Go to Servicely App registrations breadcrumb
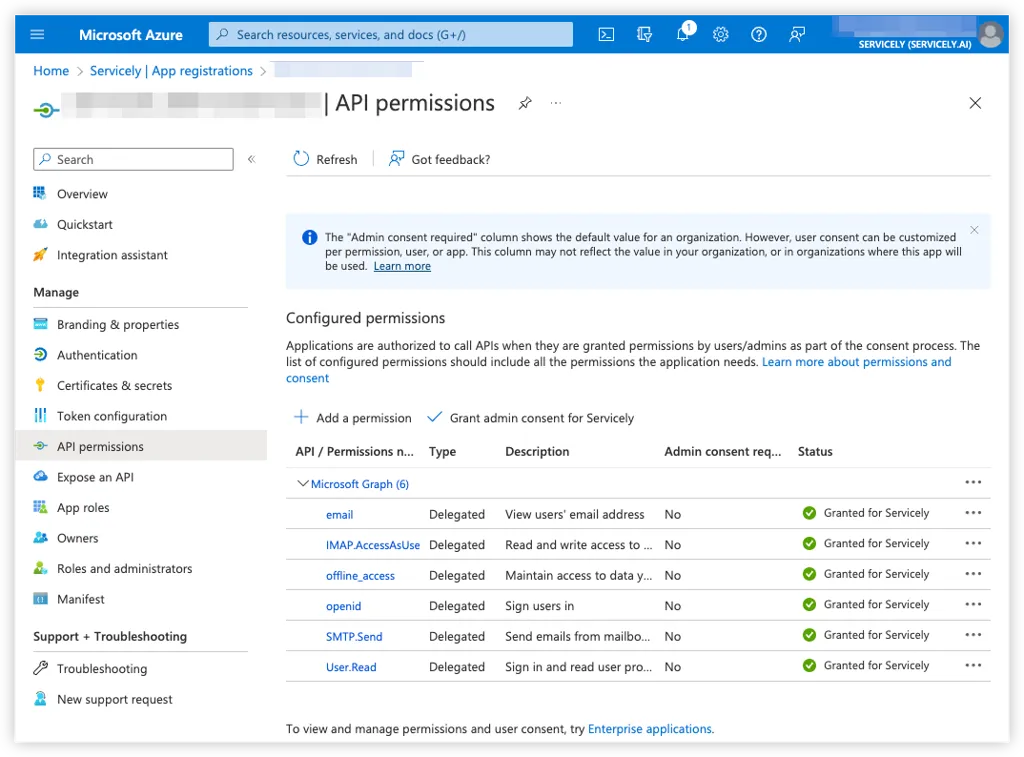Image resolution: width=1024 pixels, height=757 pixels. tap(171, 71)
